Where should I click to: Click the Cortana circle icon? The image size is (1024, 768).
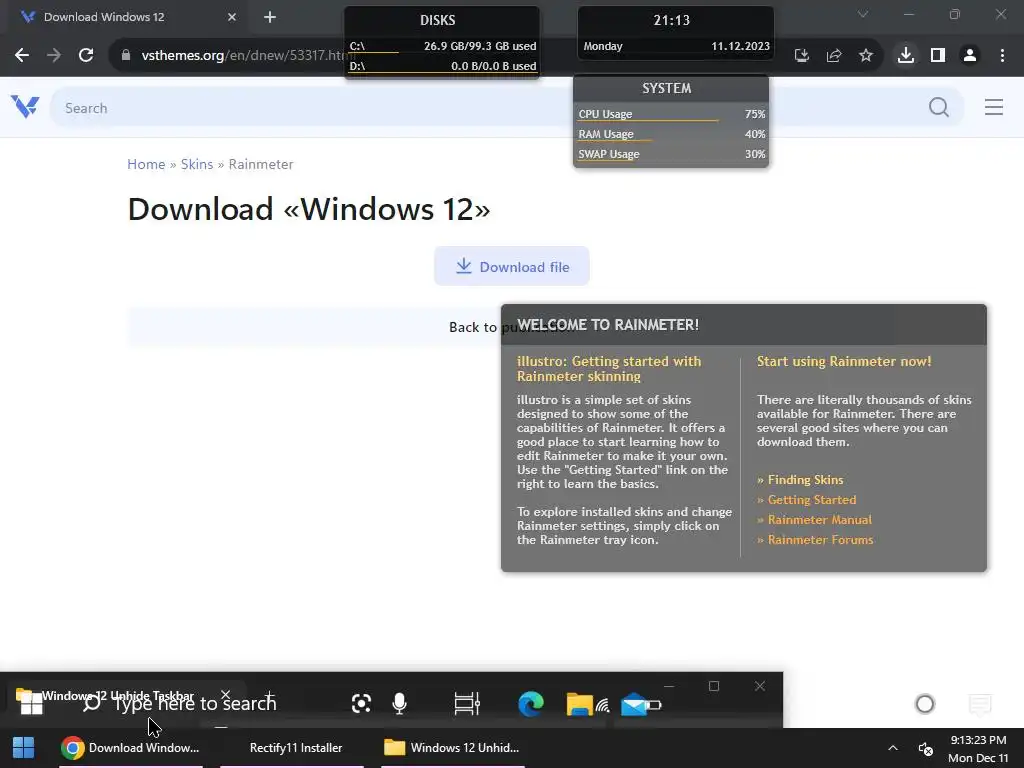pyautogui.click(x=925, y=703)
